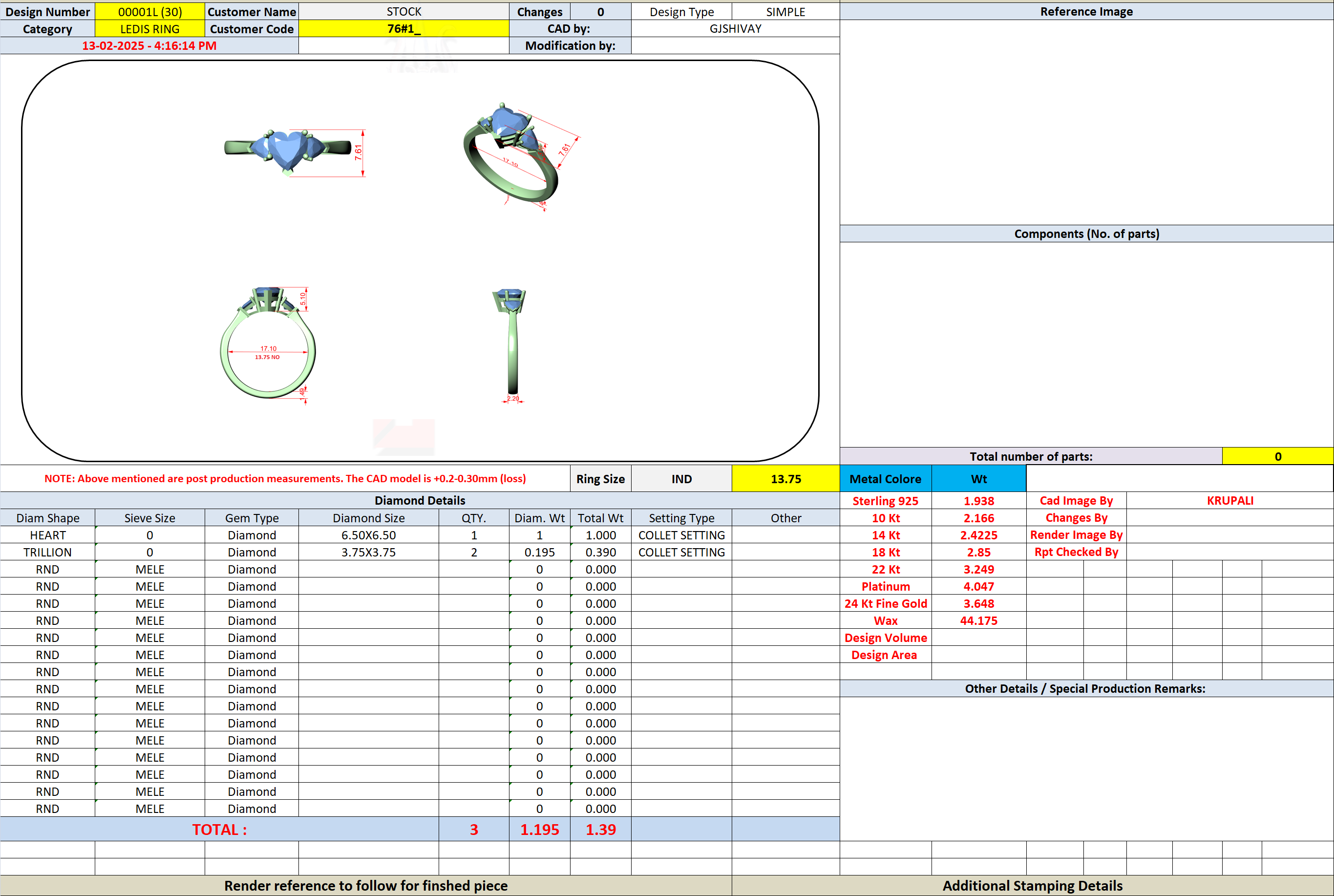Select the 24 Kt Fine Gold weight 3.648
The width and height of the screenshot is (1334, 896).
979,603
